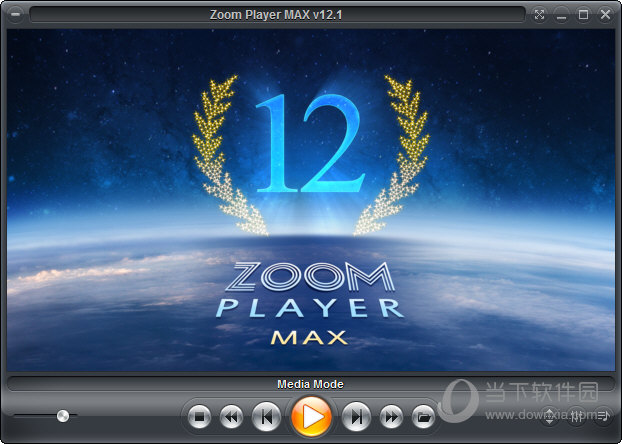Click the Zoom Player 12 video area
The image size is (622, 444).
(x=311, y=200)
